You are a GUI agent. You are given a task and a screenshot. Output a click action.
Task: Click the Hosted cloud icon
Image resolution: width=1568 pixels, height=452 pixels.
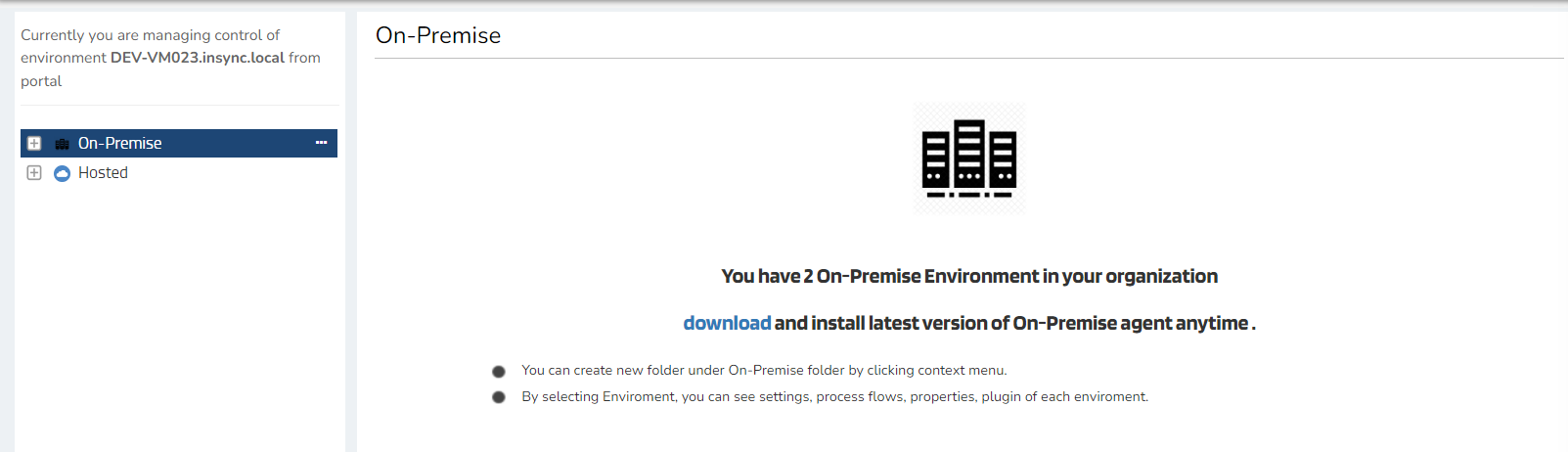point(62,173)
